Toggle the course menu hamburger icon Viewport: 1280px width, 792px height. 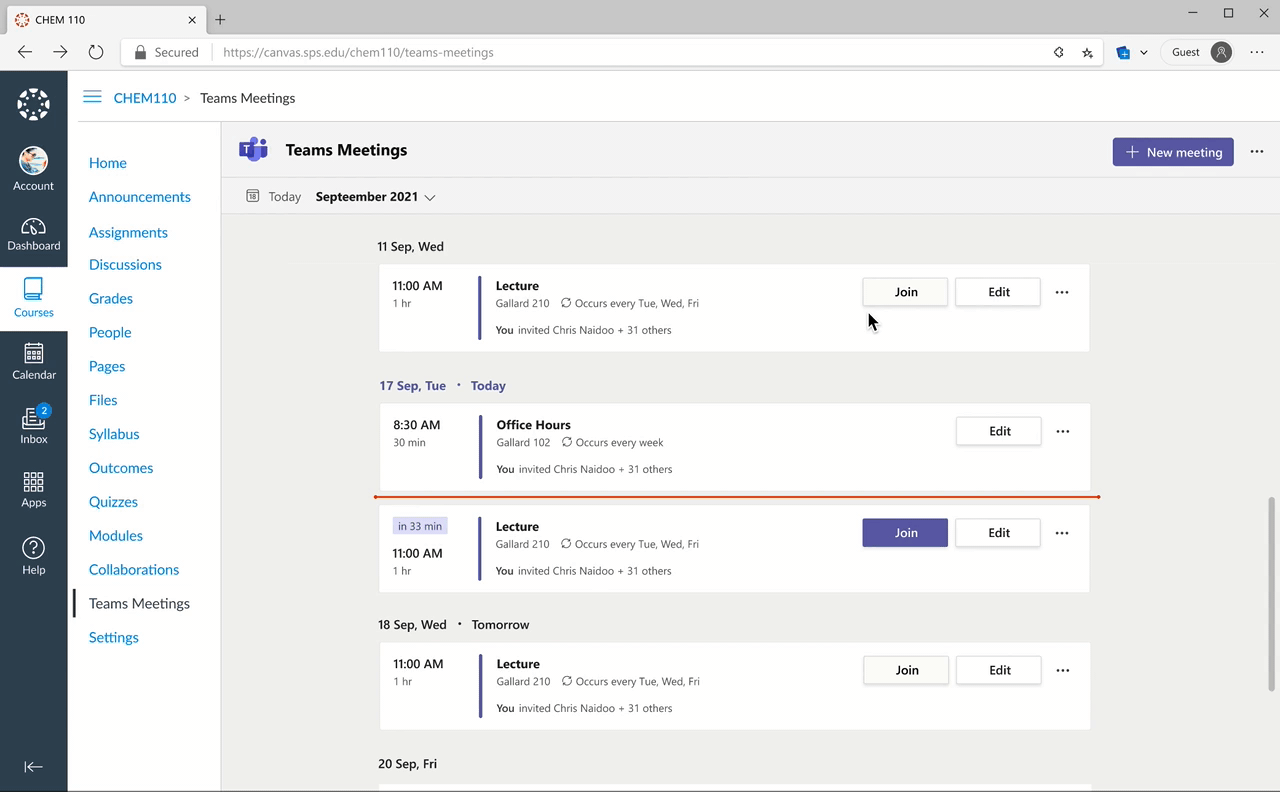pyautogui.click(x=92, y=97)
